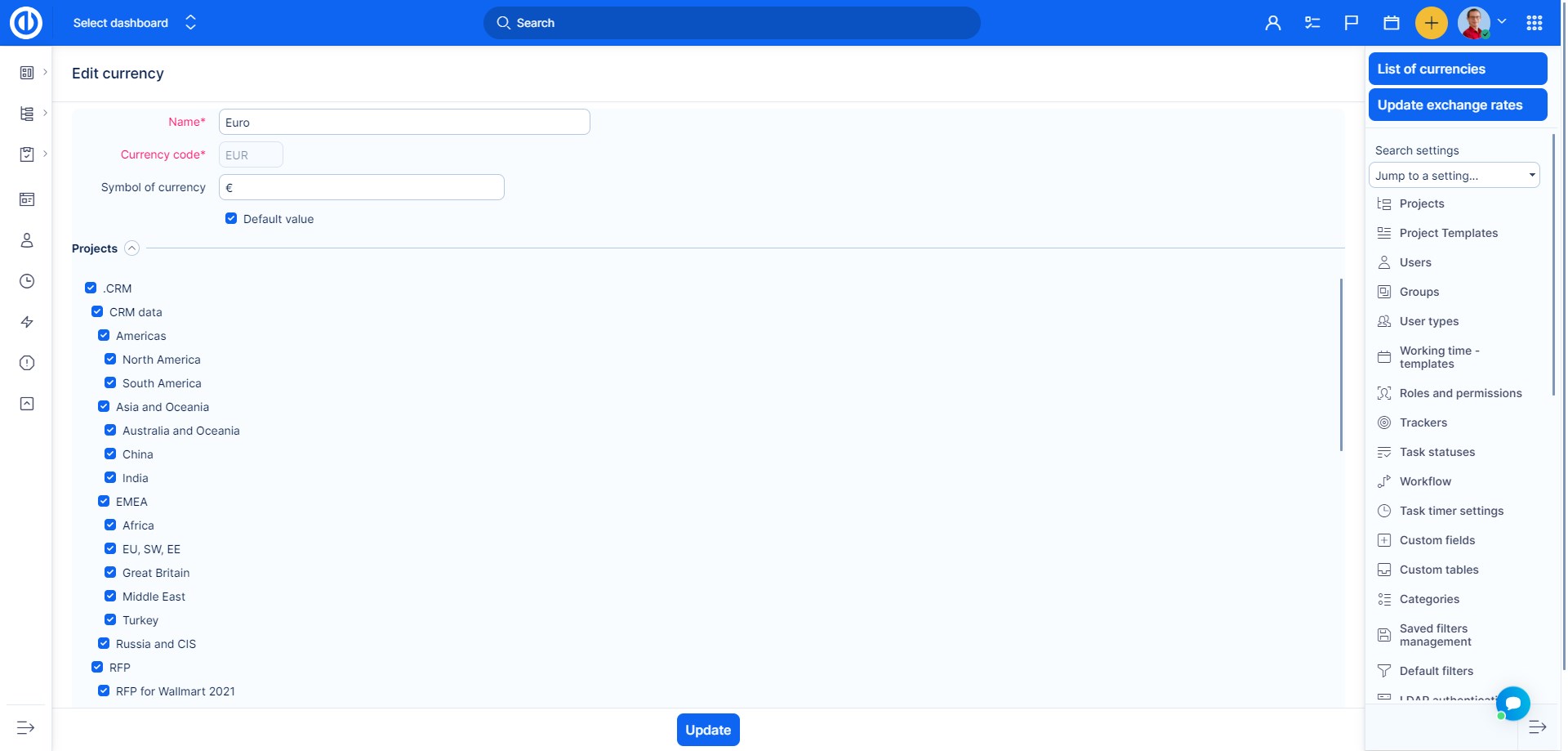Uncheck the Default value checkbox
The width and height of the screenshot is (1568, 751).
point(231,218)
